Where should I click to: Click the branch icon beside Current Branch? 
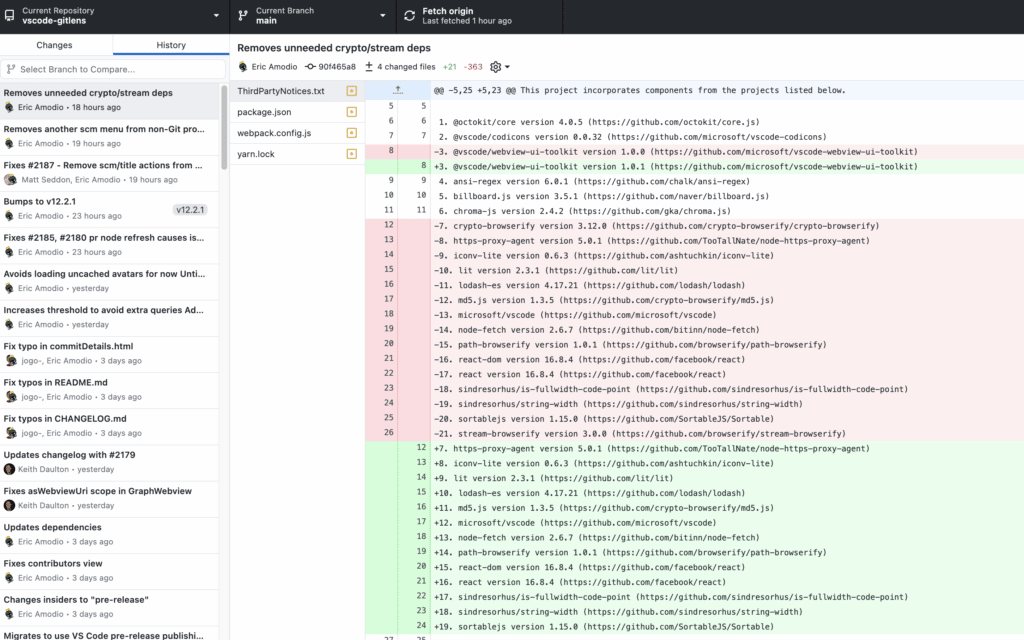[x=243, y=16]
